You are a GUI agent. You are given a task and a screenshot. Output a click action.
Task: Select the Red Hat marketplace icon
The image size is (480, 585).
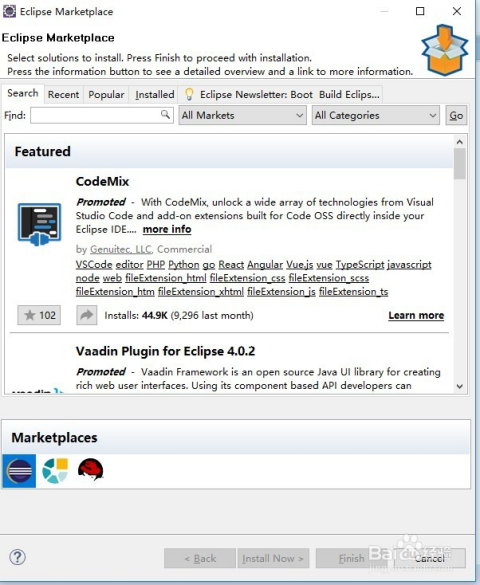(91, 470)
